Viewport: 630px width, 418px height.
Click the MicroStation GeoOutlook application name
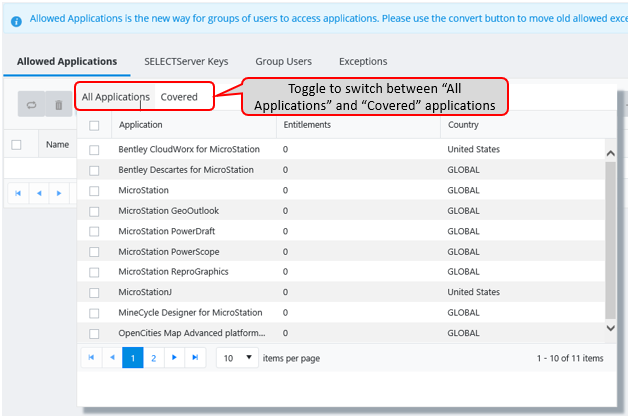click(x=169, y=211)
